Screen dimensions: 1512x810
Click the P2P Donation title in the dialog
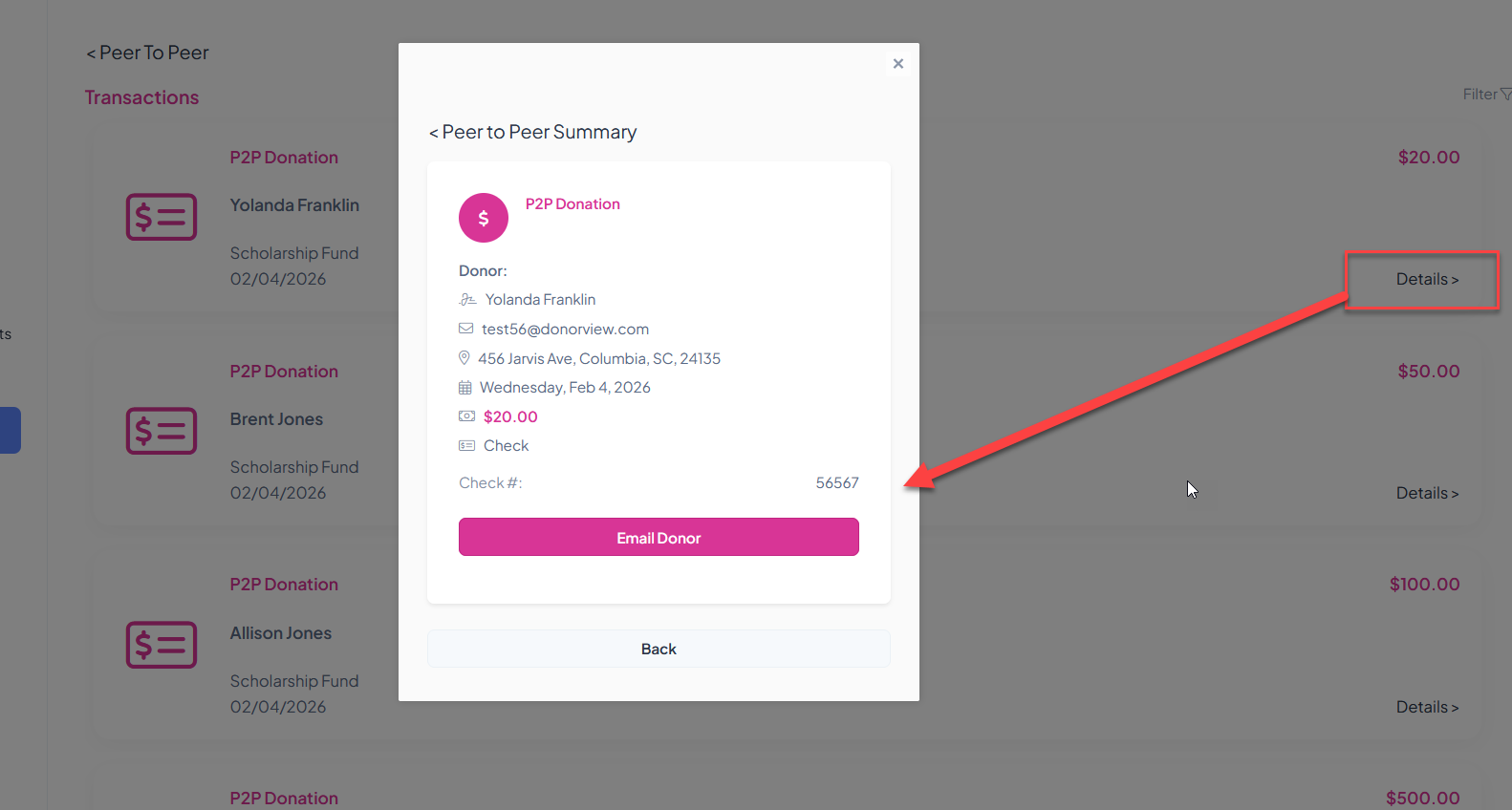(x=572, y=204)
